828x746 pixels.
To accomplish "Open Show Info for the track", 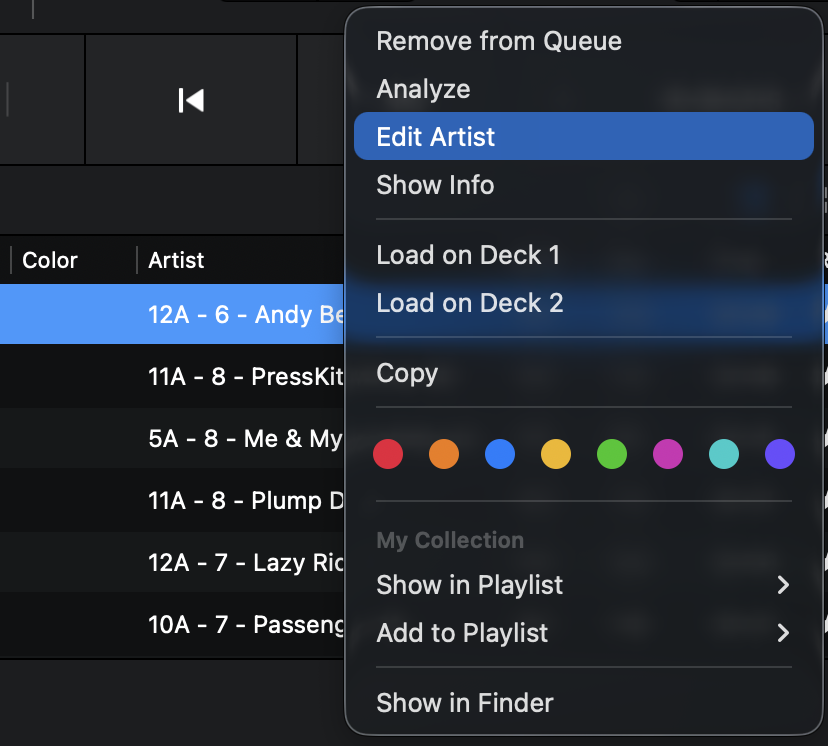I will [435, 185].
